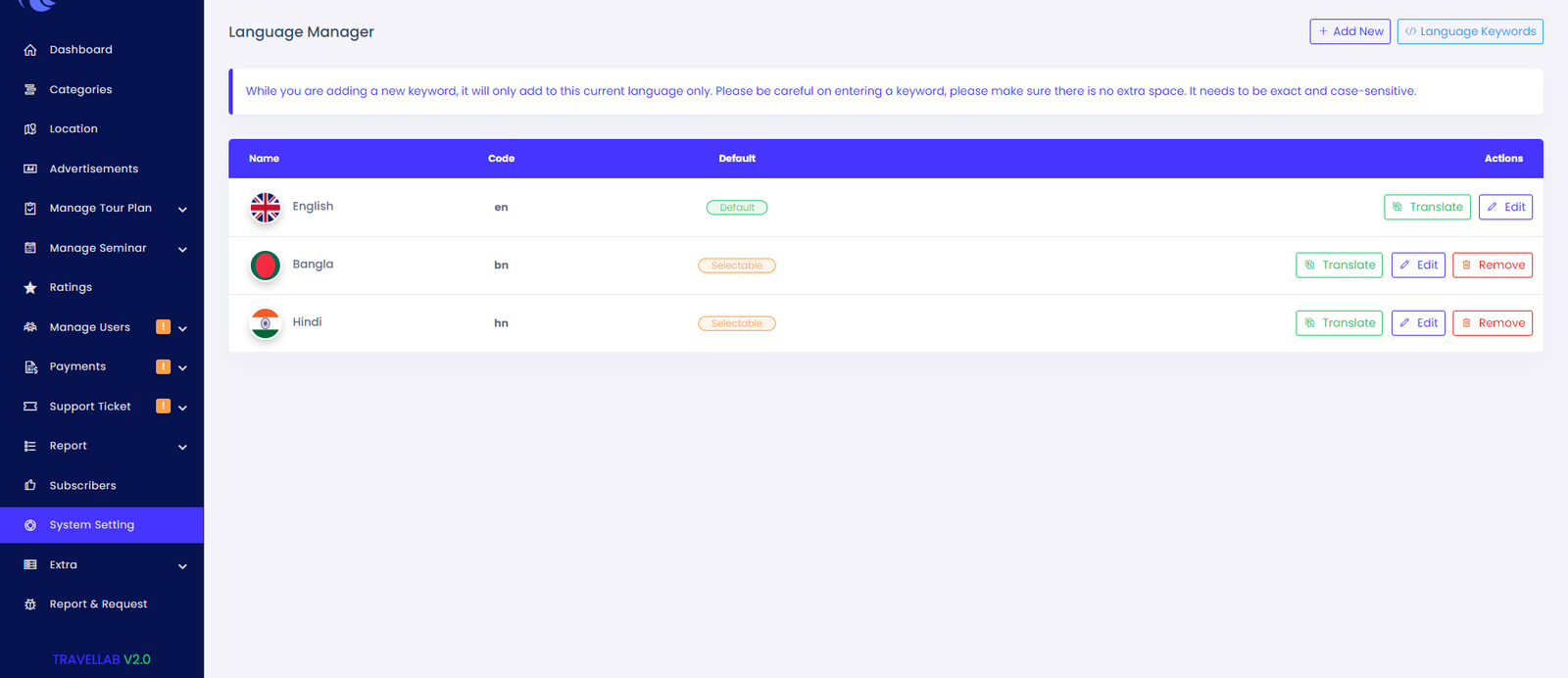The width and height of the screenshot is (1568, 678).
Task: Edit the Bangla language entry
Action: click(1417, 266)
